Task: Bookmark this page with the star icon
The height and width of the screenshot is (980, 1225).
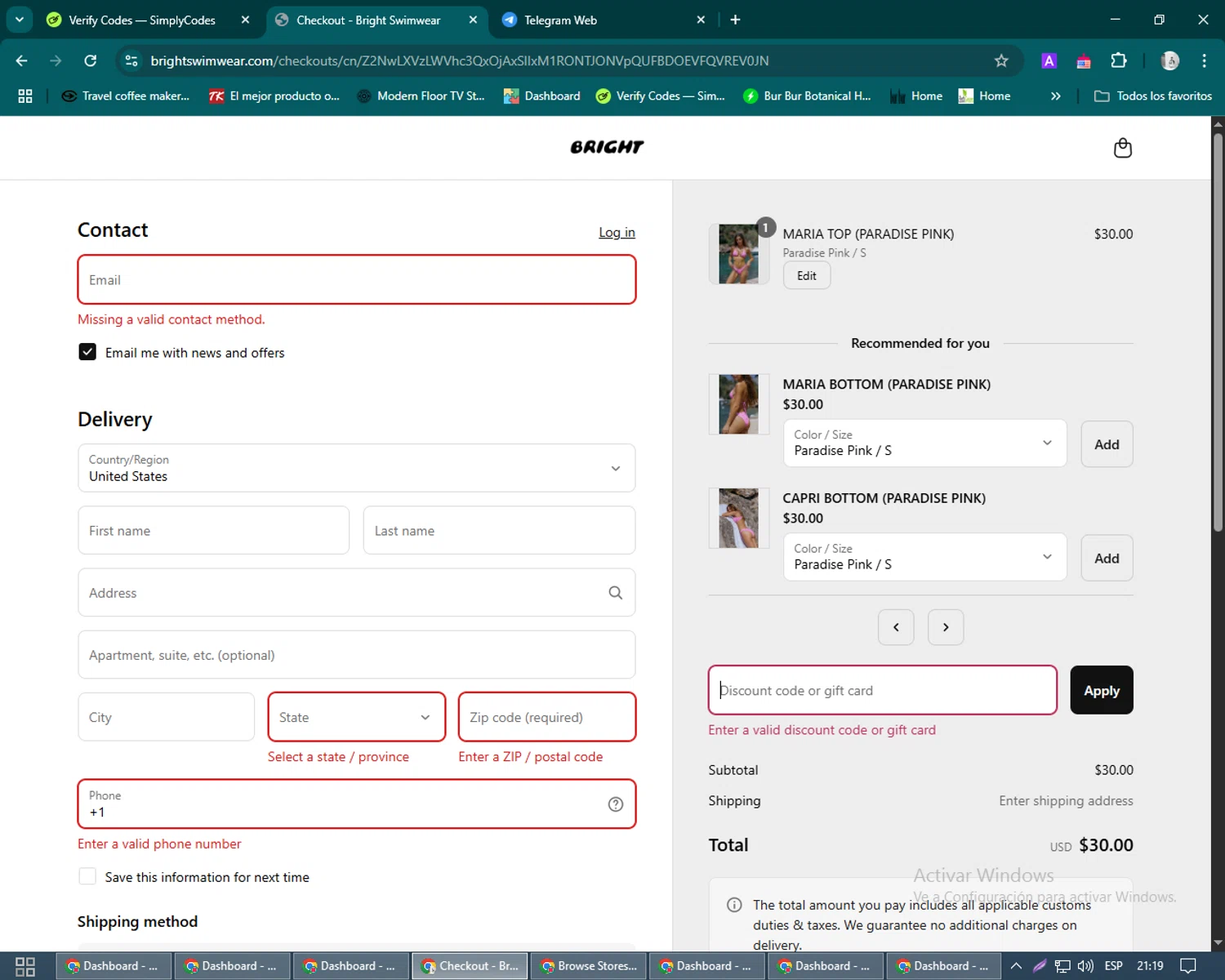Action: coord(1001,60)
